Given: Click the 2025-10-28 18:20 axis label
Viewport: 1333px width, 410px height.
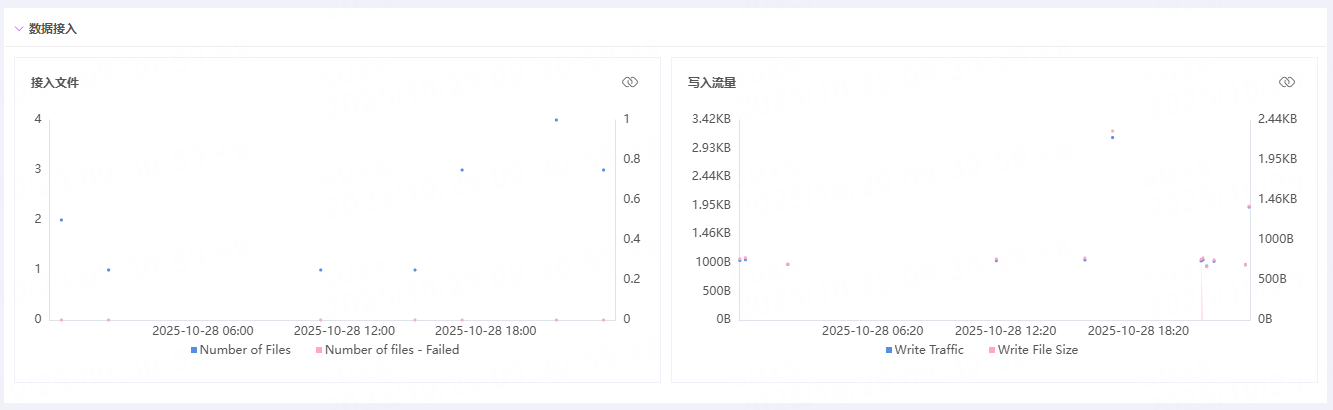Looking at the screenshot, I should 1137,330.
